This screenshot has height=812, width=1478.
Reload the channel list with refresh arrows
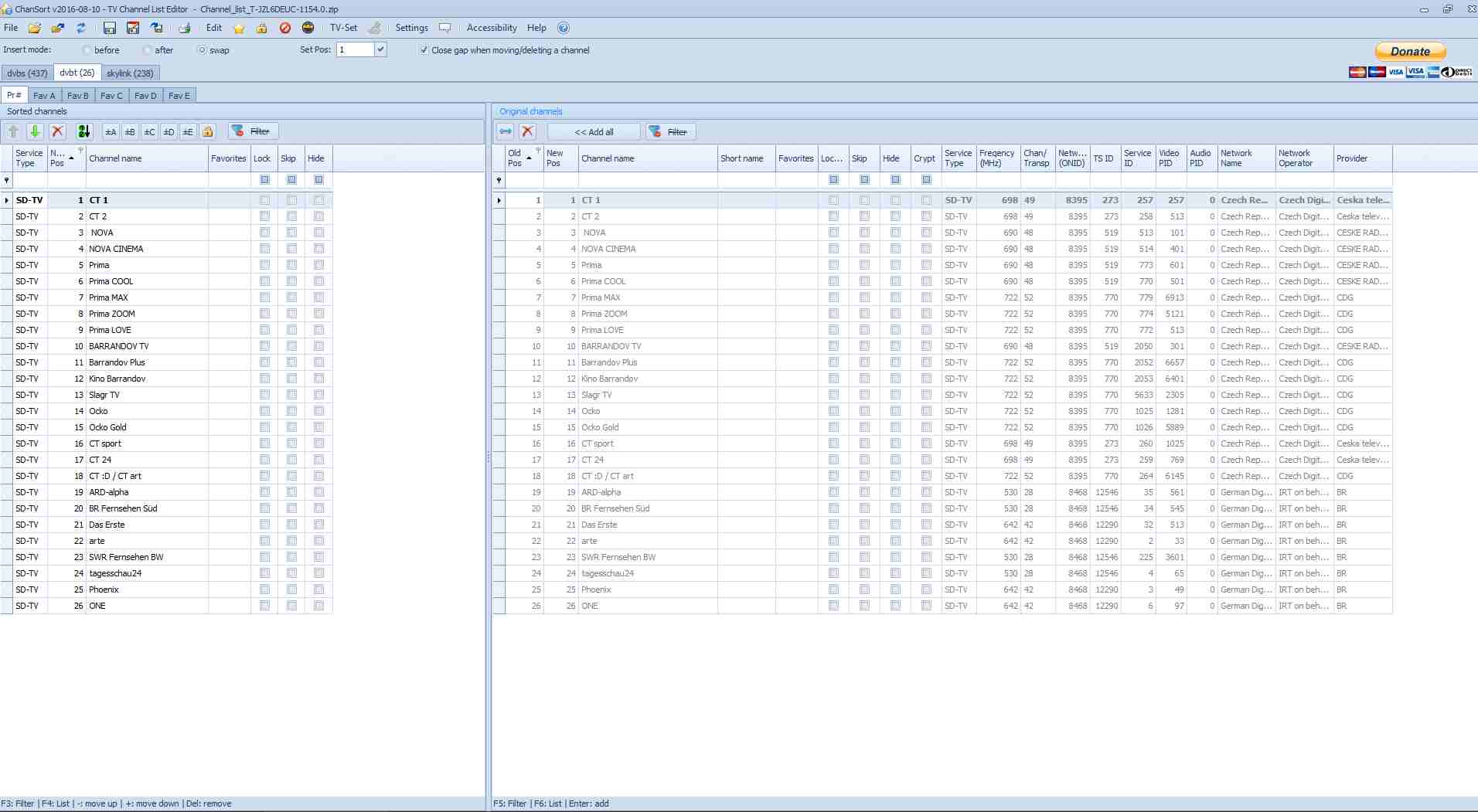[x=81, y=28]
